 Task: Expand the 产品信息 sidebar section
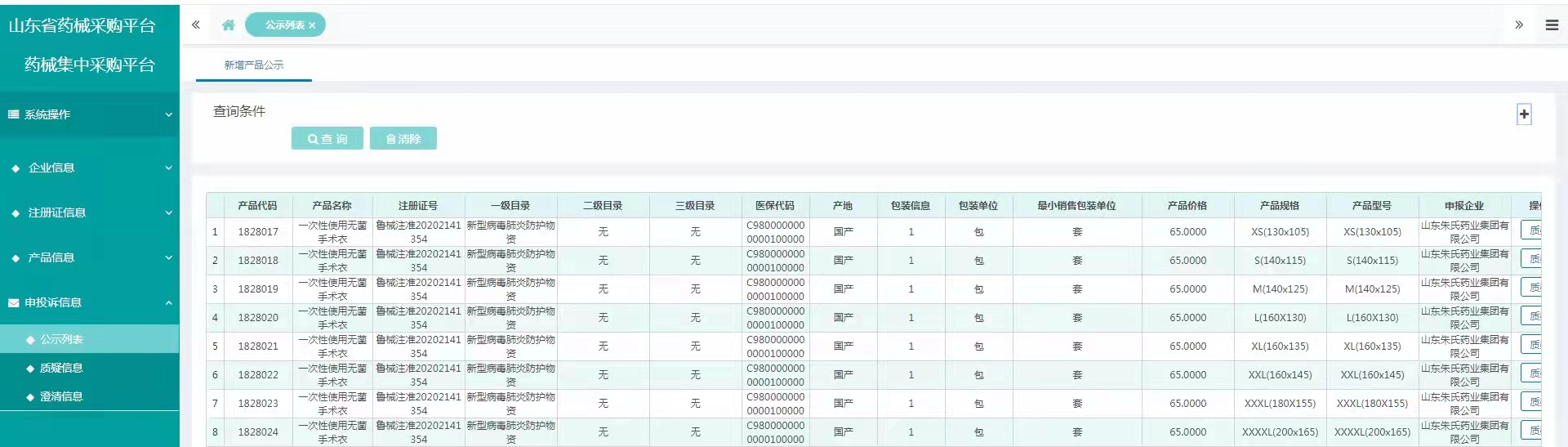coord(90,257)
